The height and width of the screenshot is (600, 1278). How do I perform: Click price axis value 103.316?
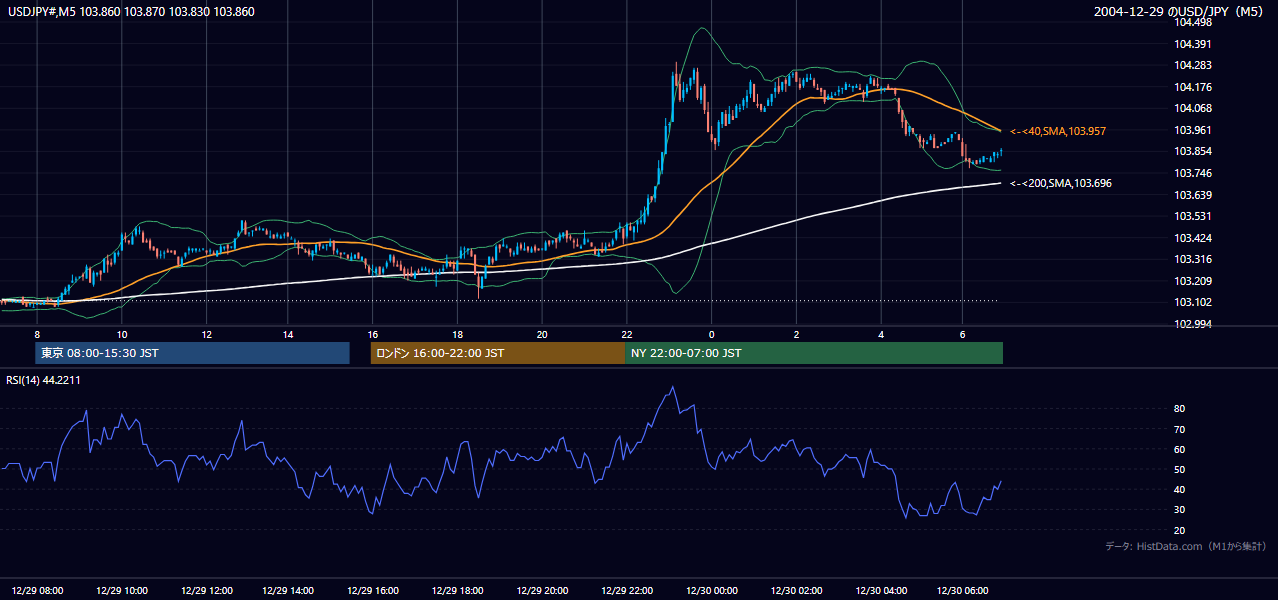(1194, 260)
